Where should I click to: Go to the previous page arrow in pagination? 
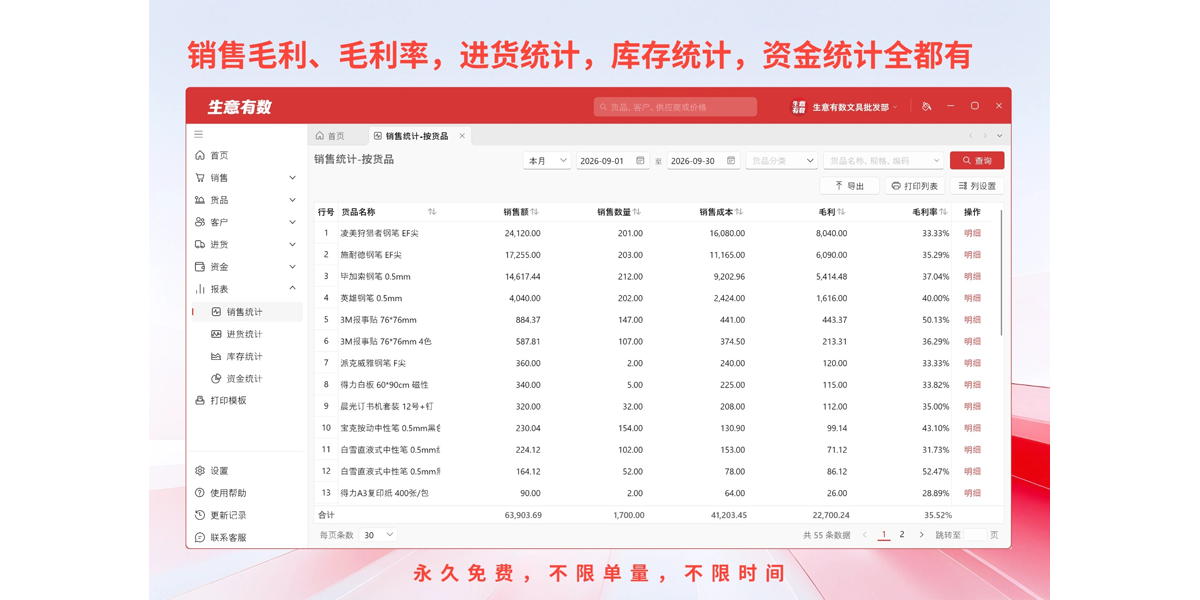[x=865, y=535]
